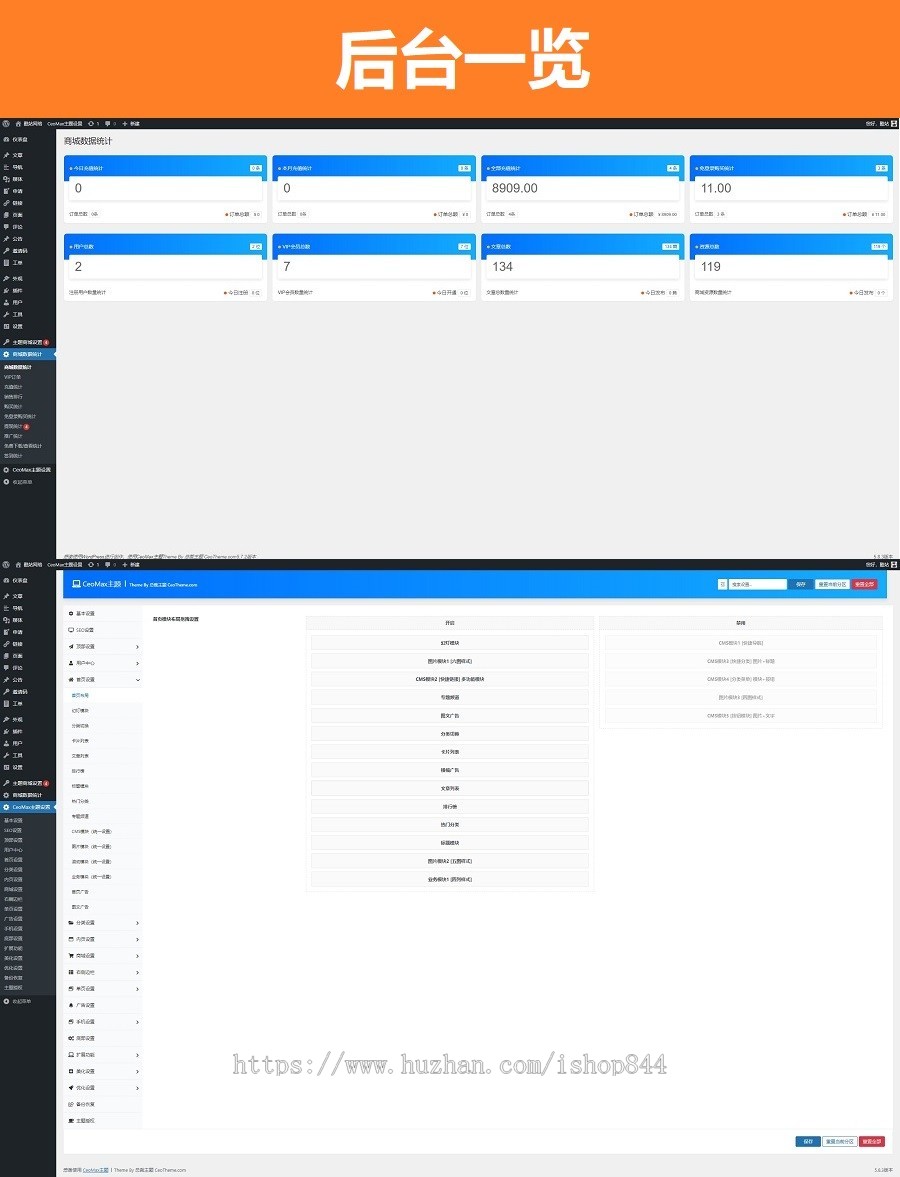Click the search field in the CeoMax header
This screenshot has width=900, height=1177.
pos(757,584)
